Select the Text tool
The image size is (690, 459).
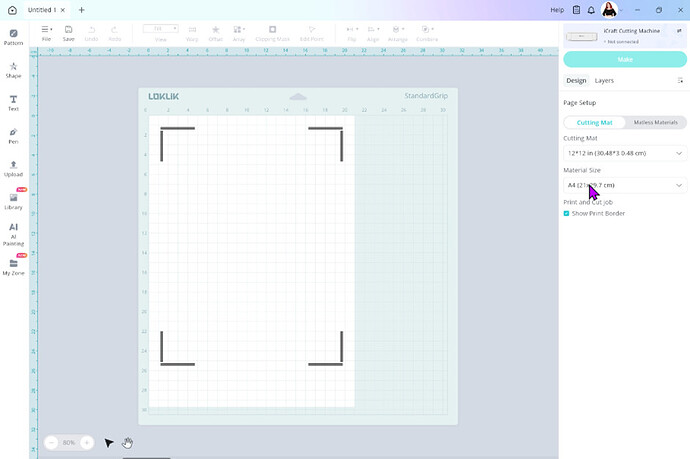point(13,102)
